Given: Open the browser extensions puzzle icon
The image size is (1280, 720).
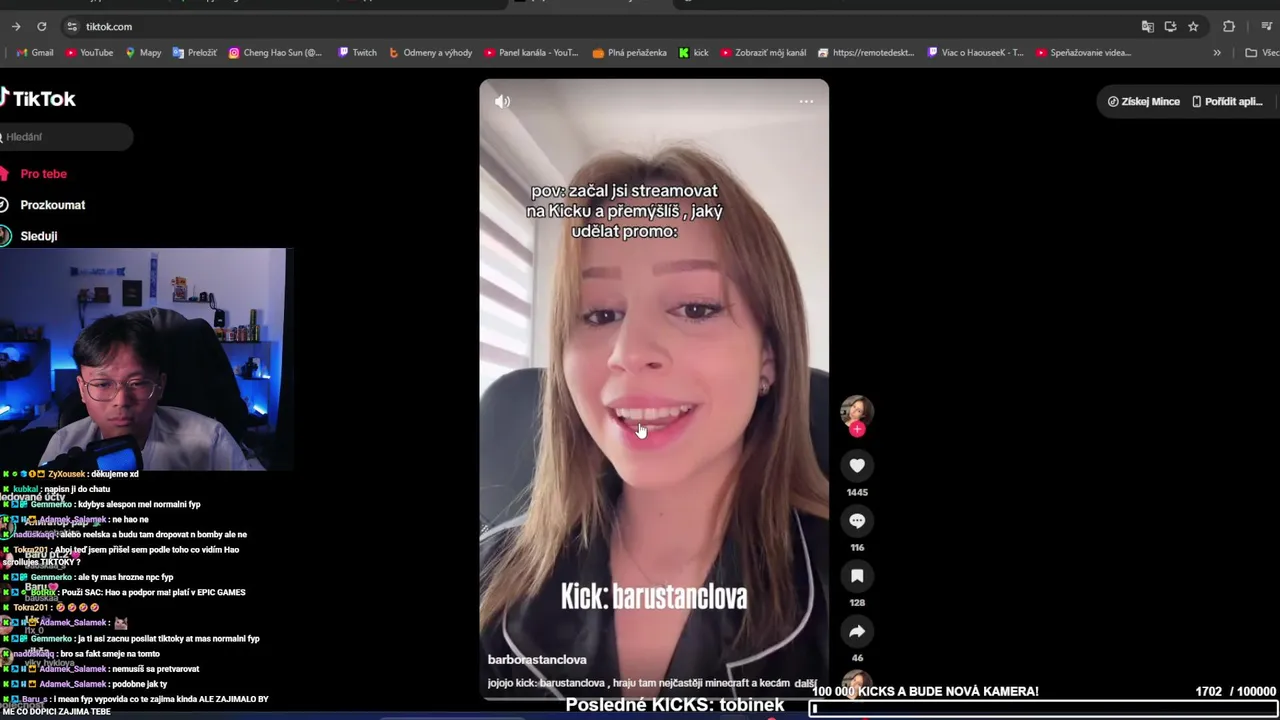Looking at the screenshot, I should [1229, 27].
